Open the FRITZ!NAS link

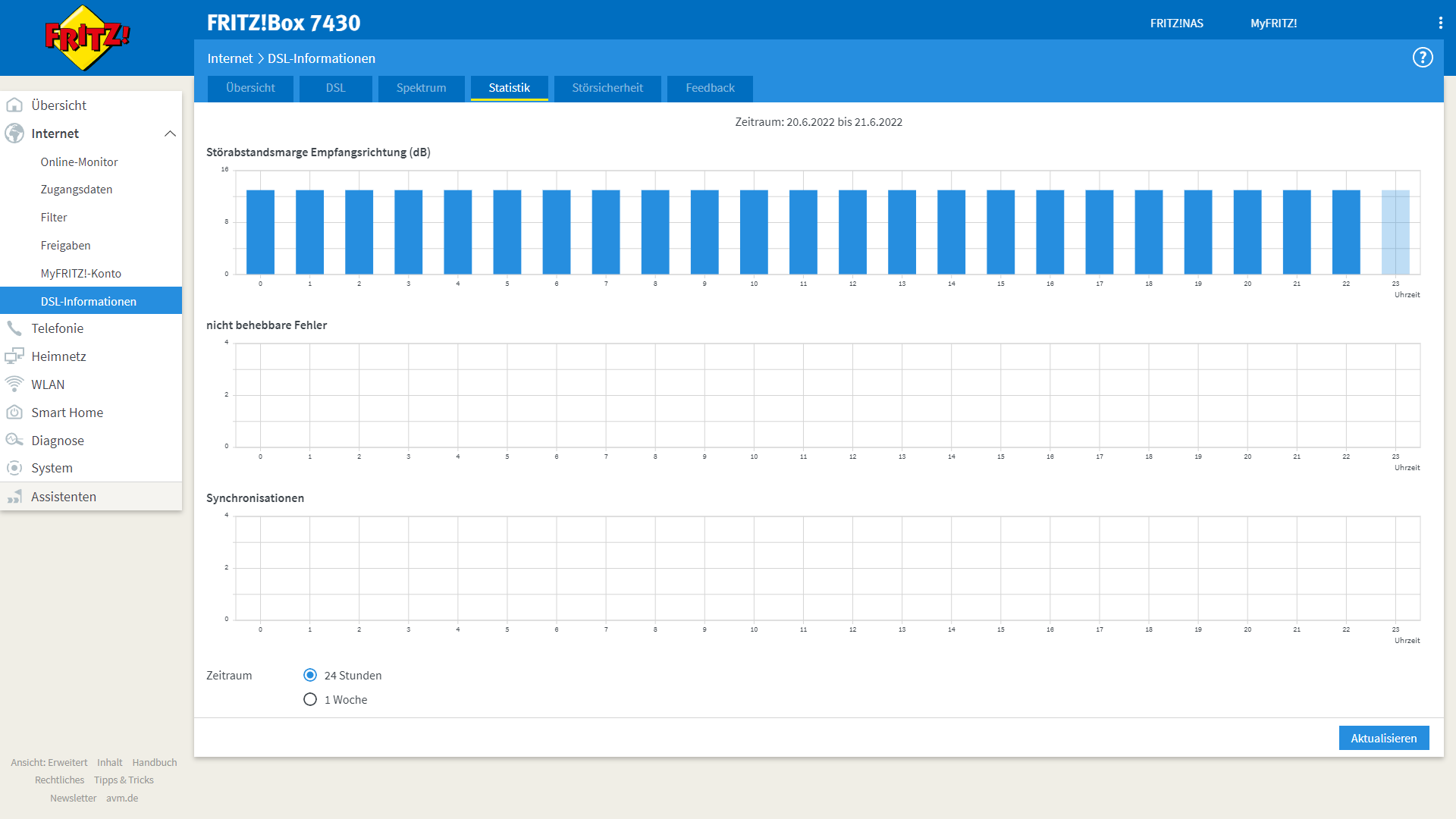[1176, 24]
